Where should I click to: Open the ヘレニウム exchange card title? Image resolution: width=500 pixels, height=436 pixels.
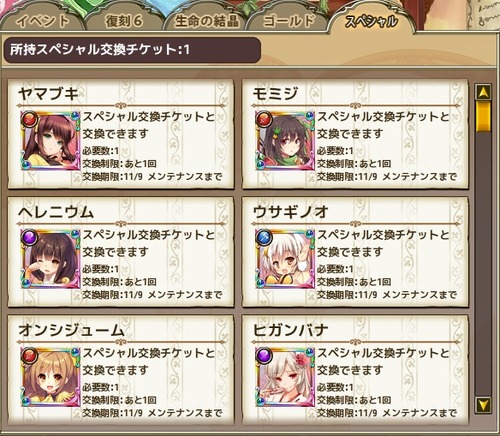[x=56, y=212]
